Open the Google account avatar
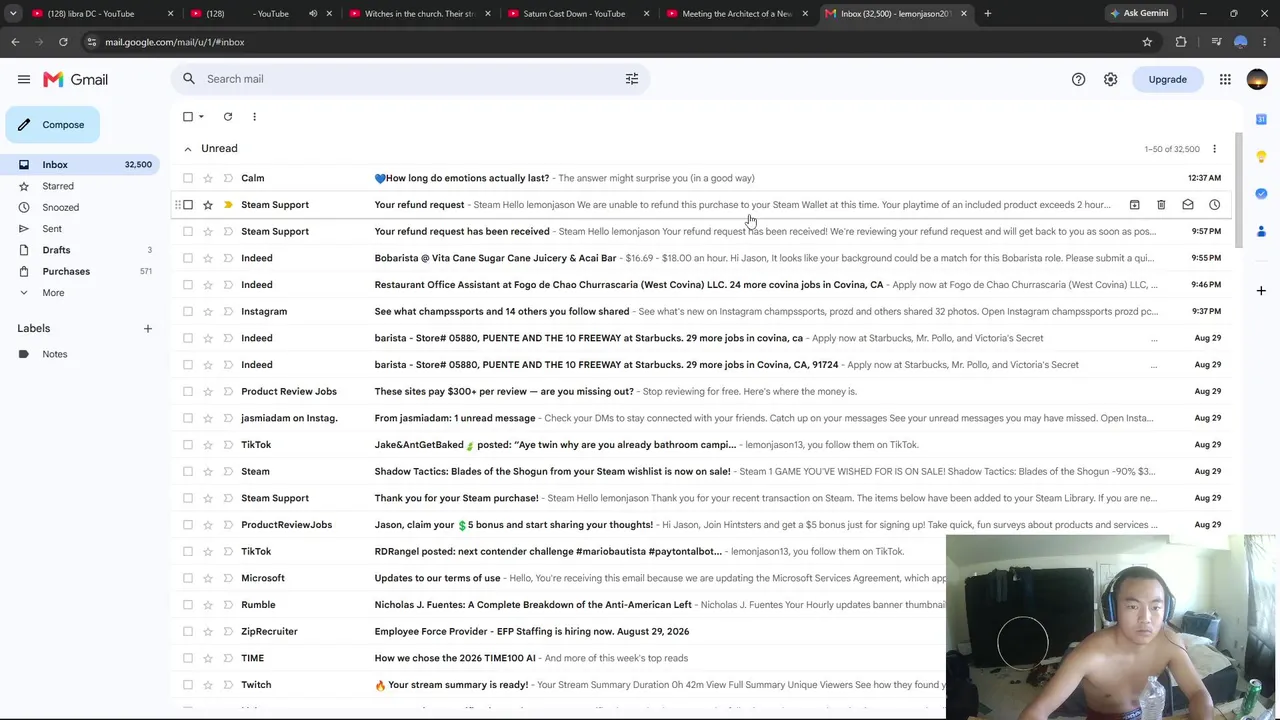1280x720 pixels. pos(1257,79)
